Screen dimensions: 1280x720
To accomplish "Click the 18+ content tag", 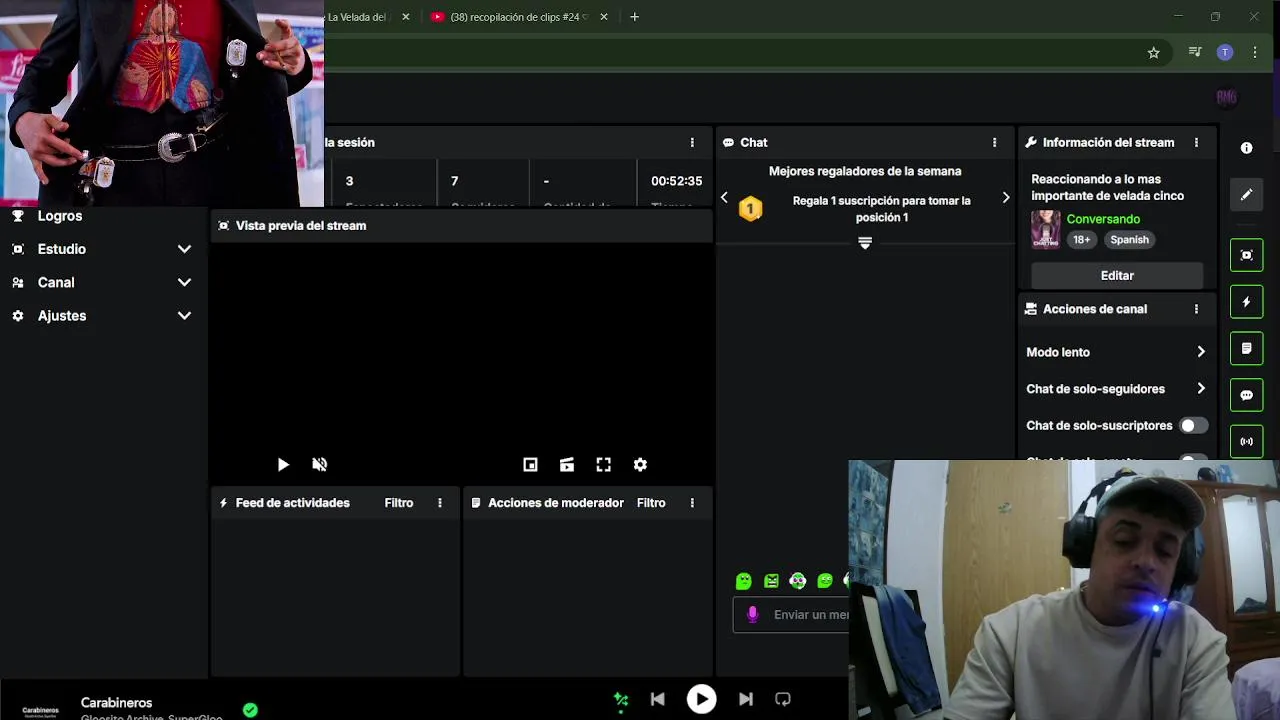I will tap(1082, 240).
